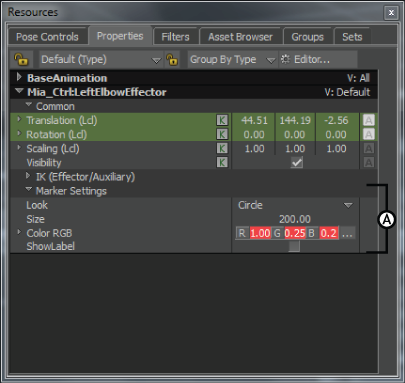The height and width of the screenshot is (383, 405).
Task: Click the ellipsis button on the Color RGB row
Action: 347,233
